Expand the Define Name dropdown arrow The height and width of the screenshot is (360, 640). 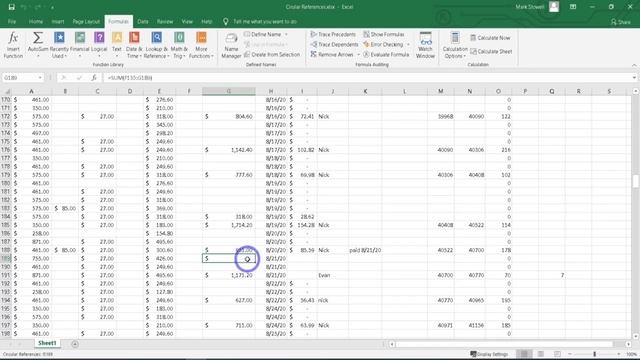pos(286,34)
